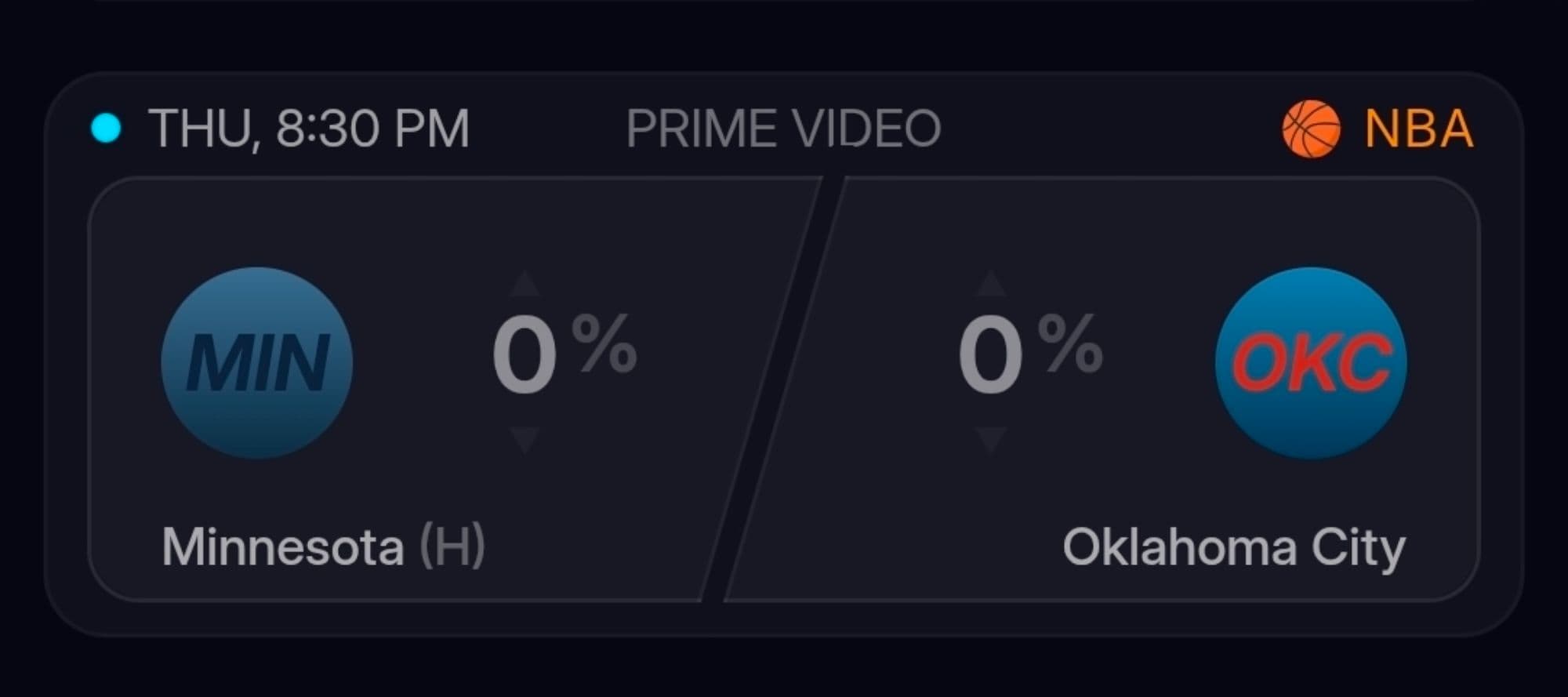Image resolution: width=1568 pixels, height=697 pixels.
Task: Click the Oklahoma City team name
Action: coord(1233,547)
